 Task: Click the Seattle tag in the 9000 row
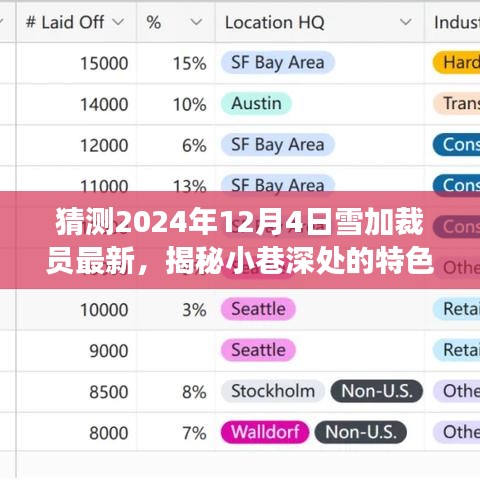click(258, 350)
